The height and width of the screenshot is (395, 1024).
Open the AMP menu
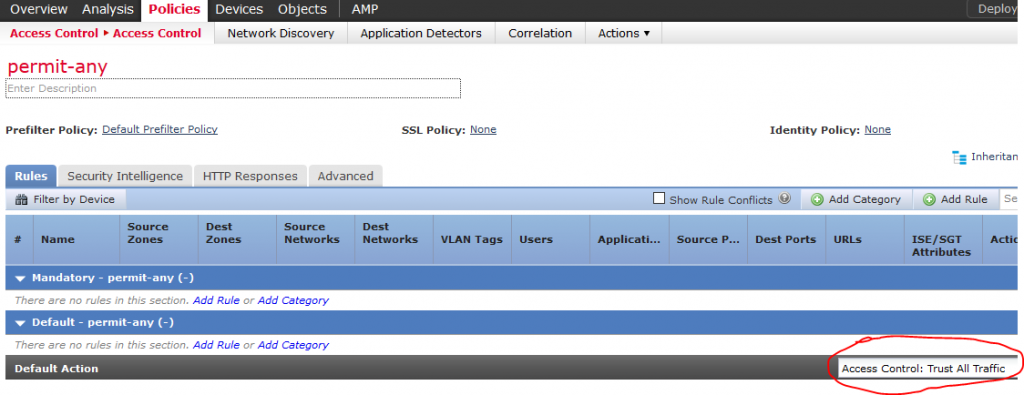point(364,10)
